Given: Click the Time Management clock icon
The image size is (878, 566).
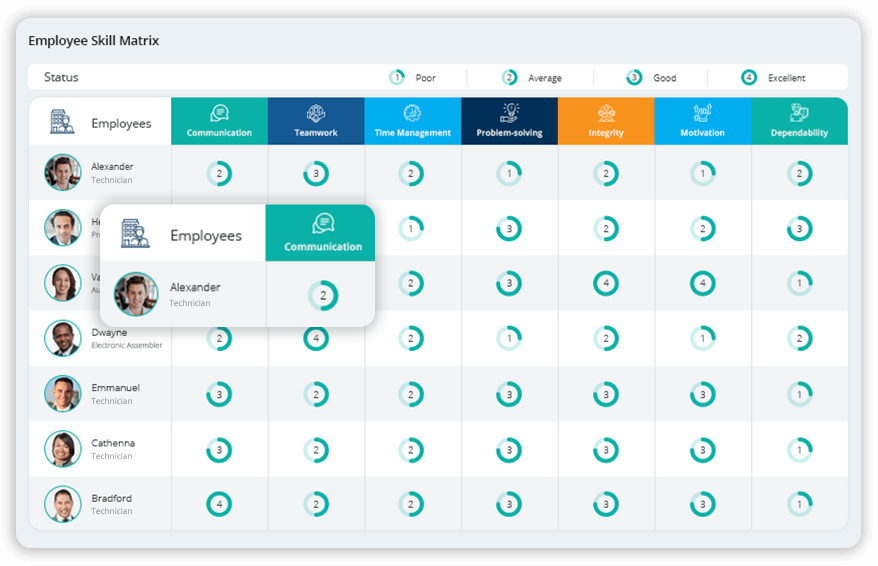Looking at the screenshot, I should click(412, 113).
